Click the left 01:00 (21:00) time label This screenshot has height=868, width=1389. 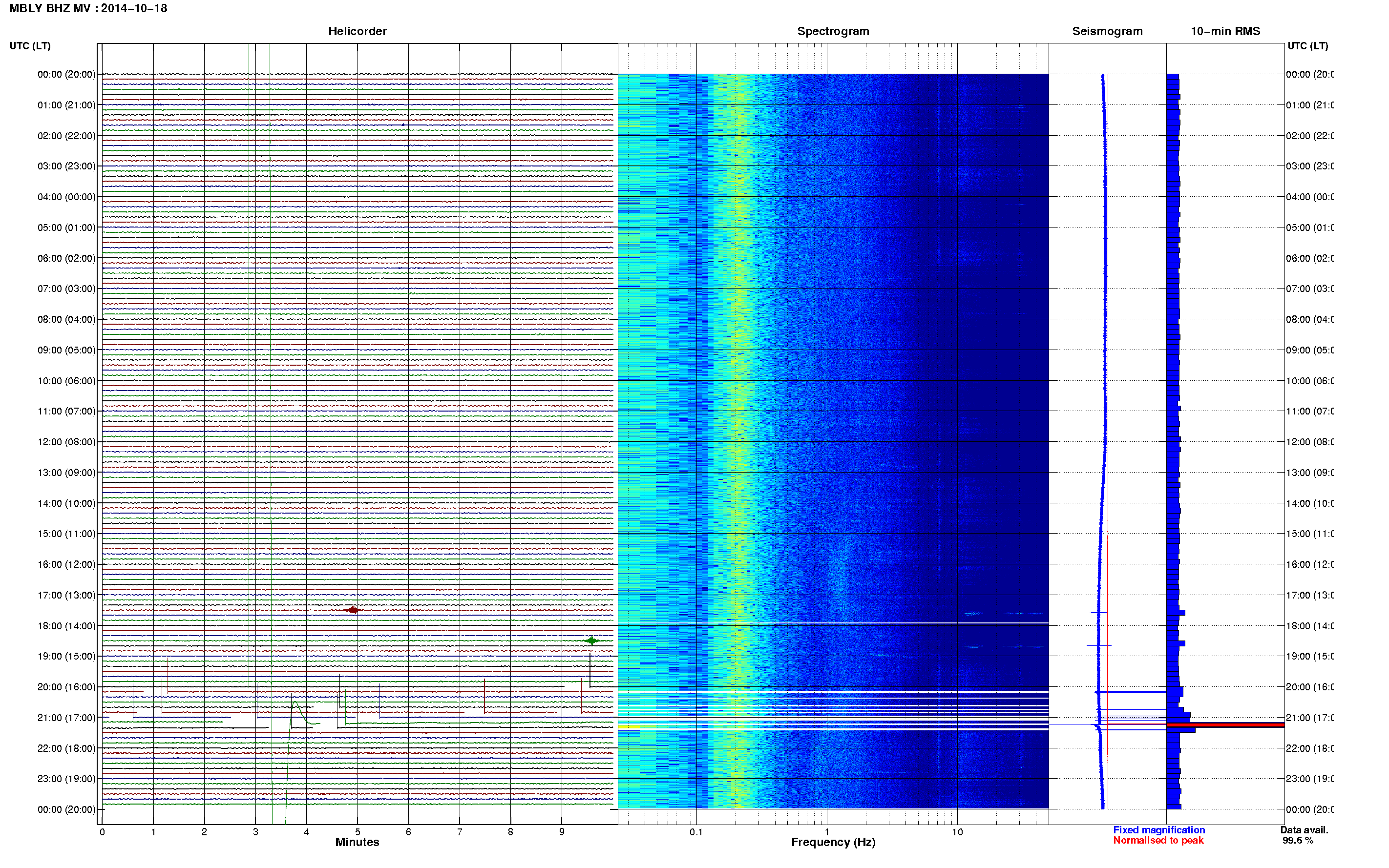click(66, 105)
